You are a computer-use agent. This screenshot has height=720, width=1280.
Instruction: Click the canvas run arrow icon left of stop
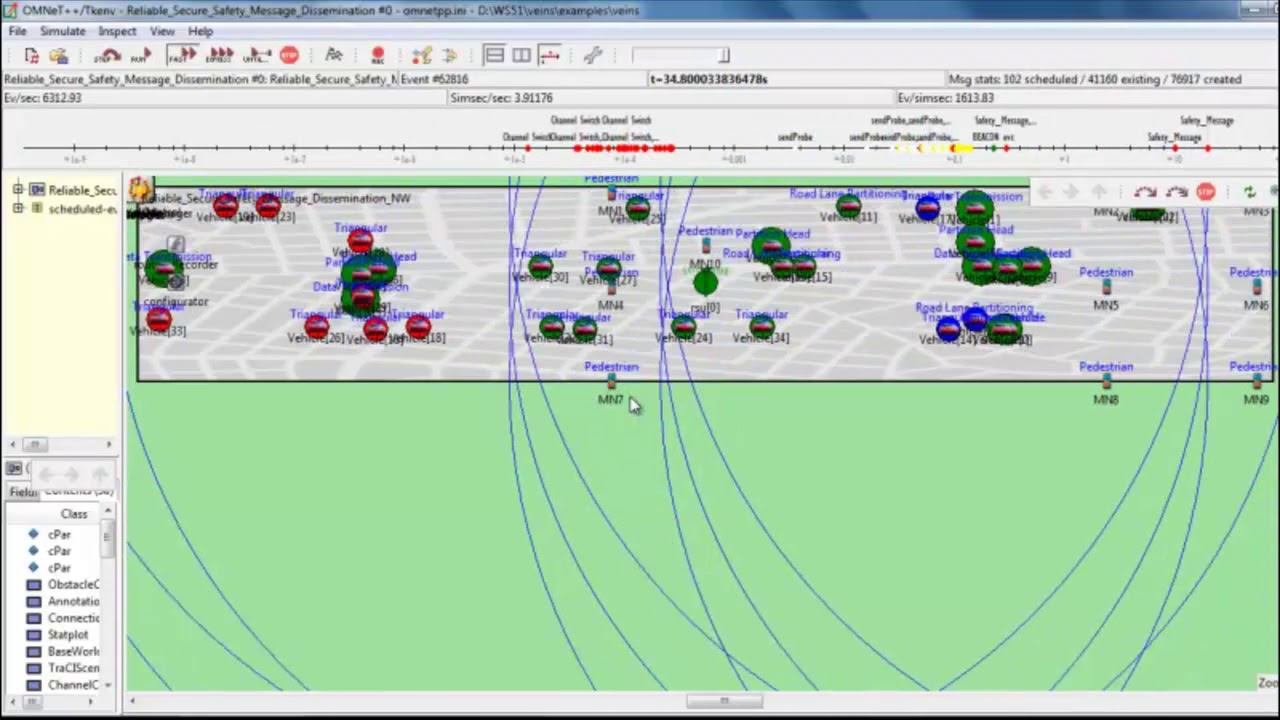point(1177,191)
